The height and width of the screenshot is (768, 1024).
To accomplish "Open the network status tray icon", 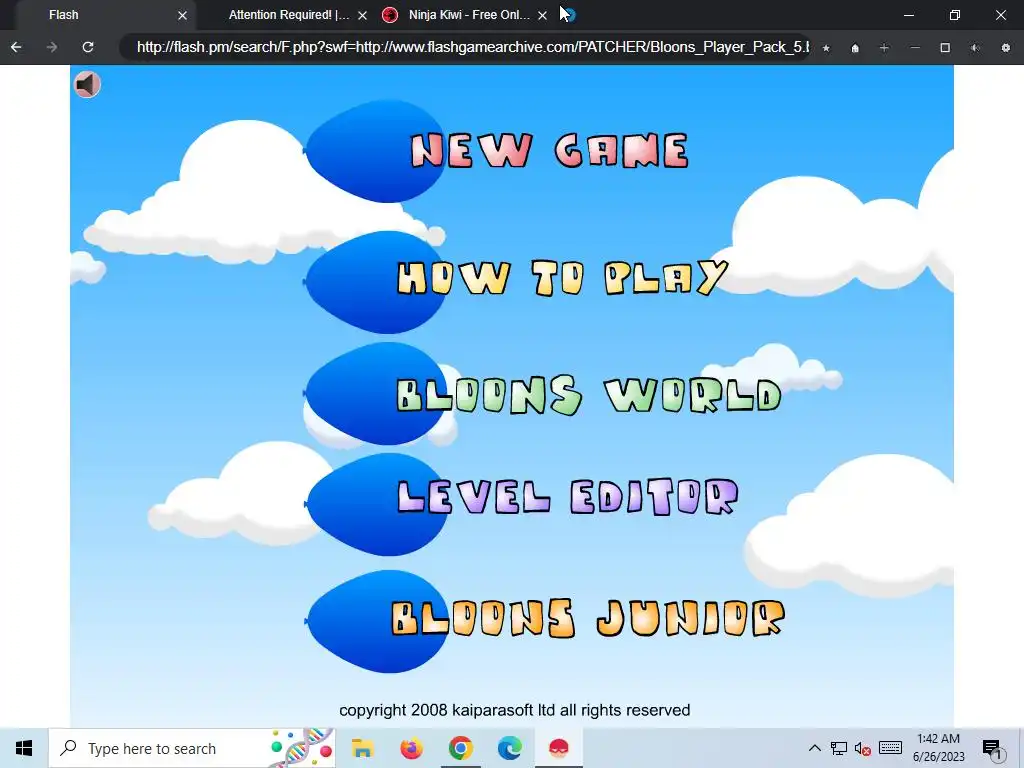I will tap(839, 748).
